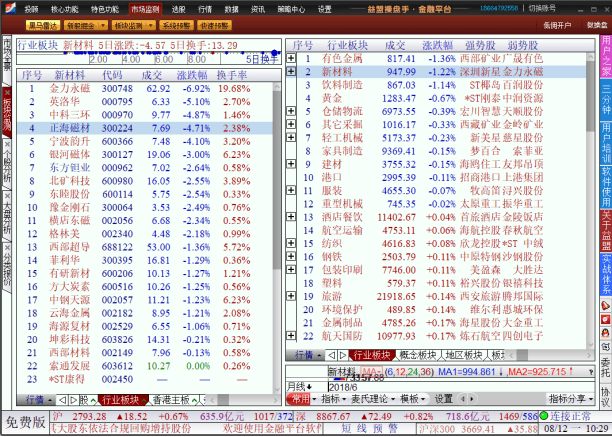Expand the 仓储物流 sector row
This screenshot has width=612, height=437.
point(291,111)
